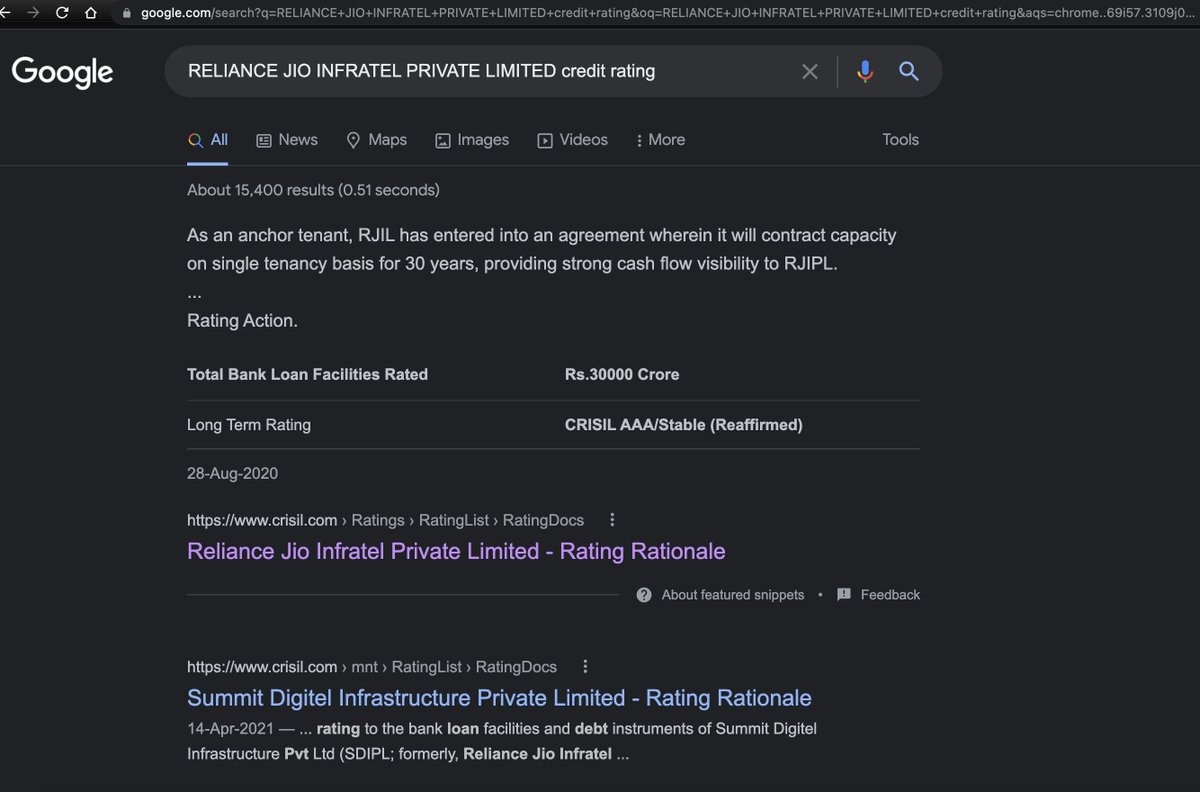
Task: Expand the More search options menu
Action: coord(660,140)
